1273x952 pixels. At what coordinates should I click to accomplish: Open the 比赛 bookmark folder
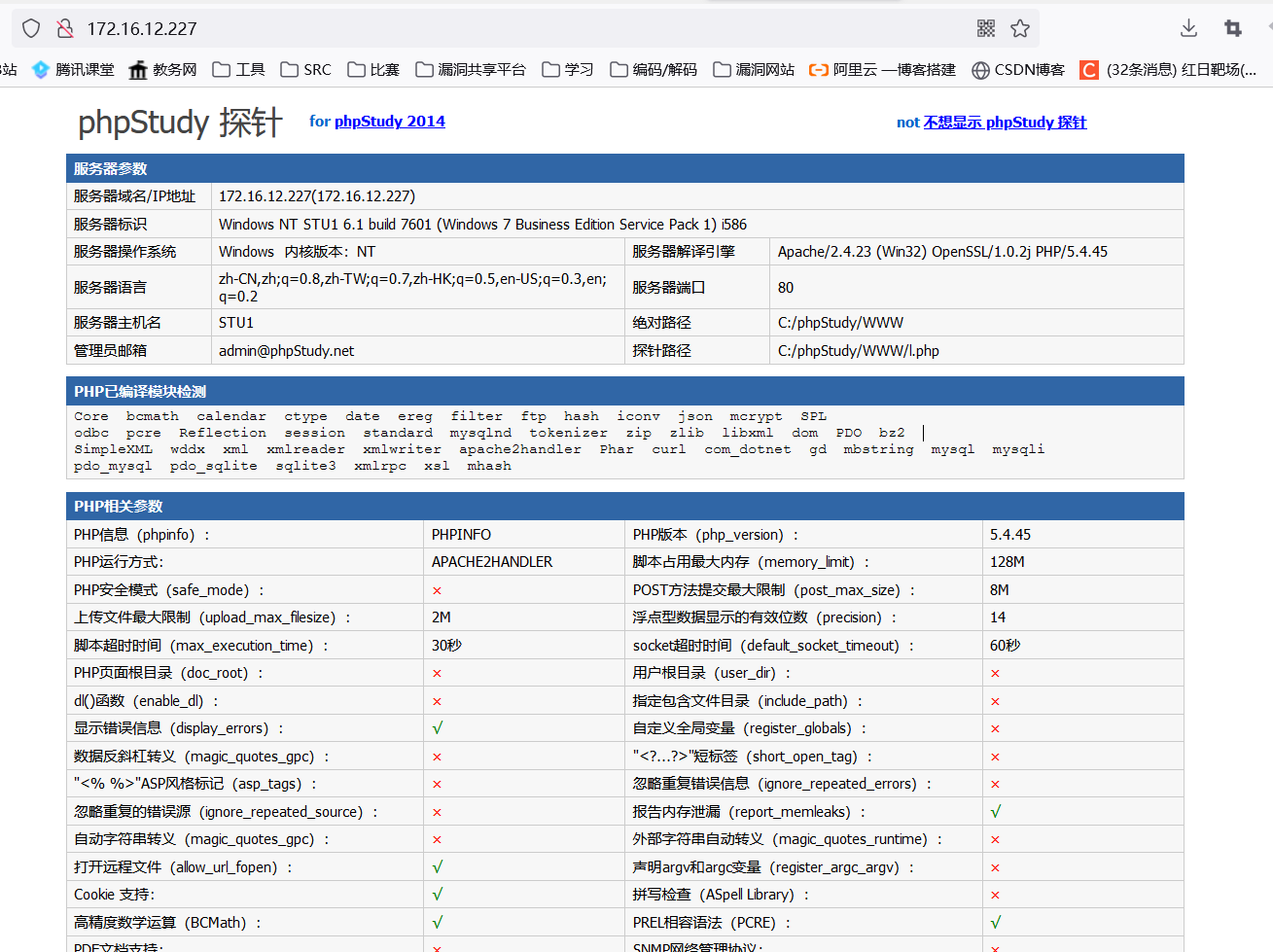coord(373,69)
